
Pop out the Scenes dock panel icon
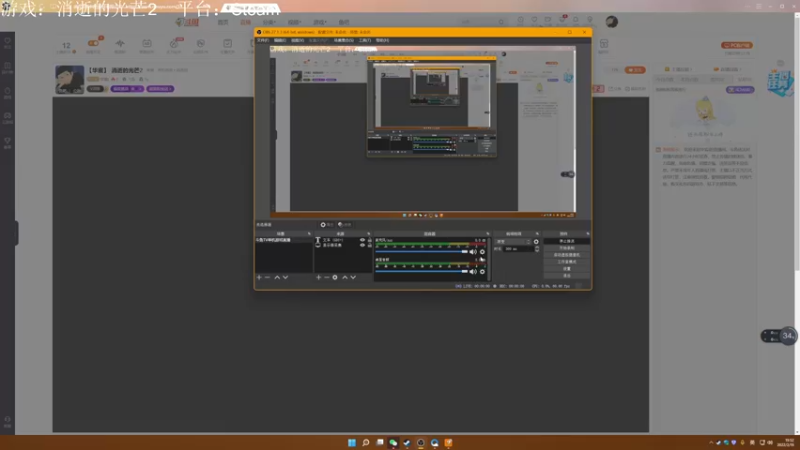(309, 234)
